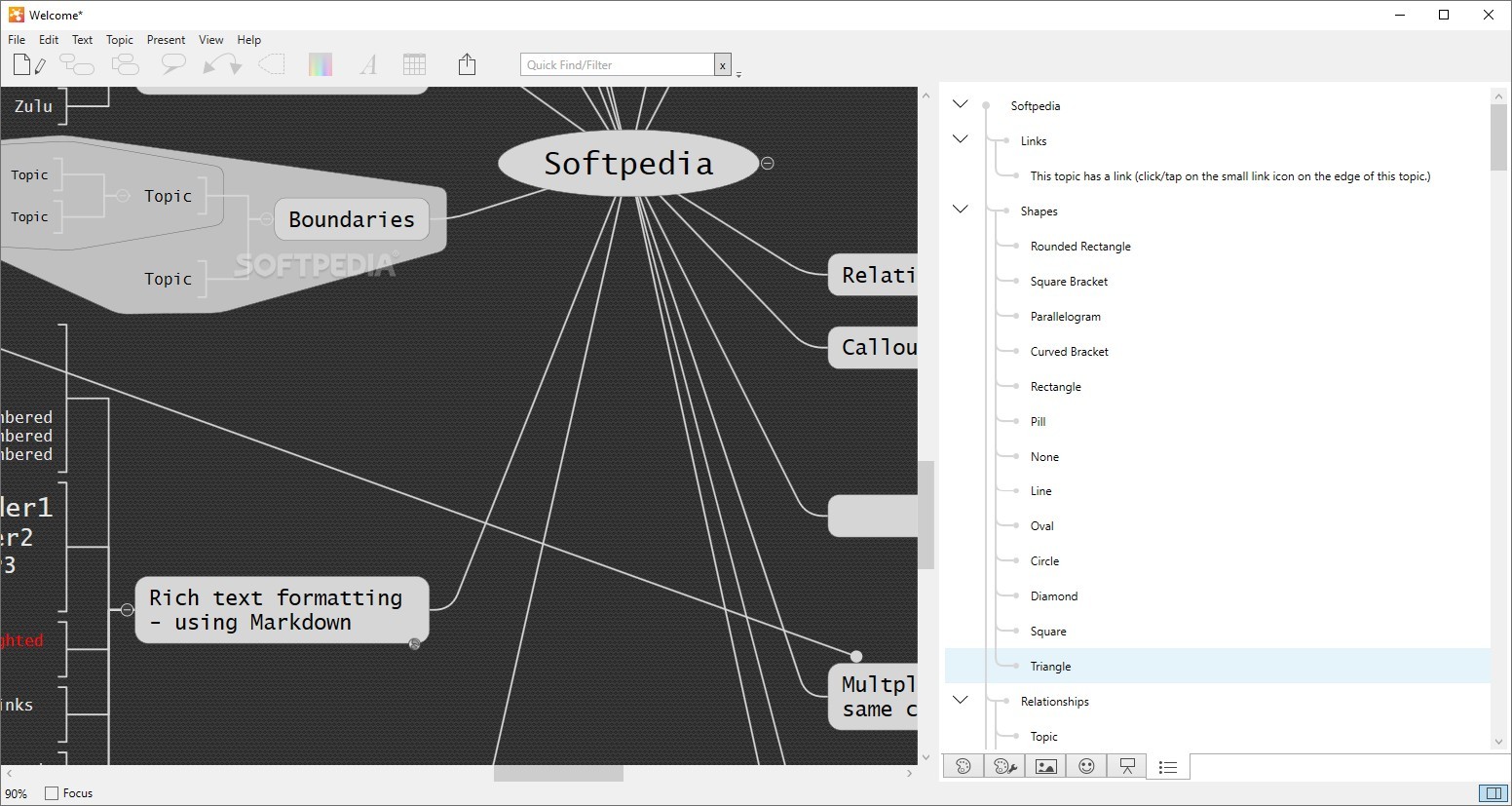The height and width of the screenshot is (806, 1512).
Task: Select Oval in the outline
Action: pos(1042,526)
